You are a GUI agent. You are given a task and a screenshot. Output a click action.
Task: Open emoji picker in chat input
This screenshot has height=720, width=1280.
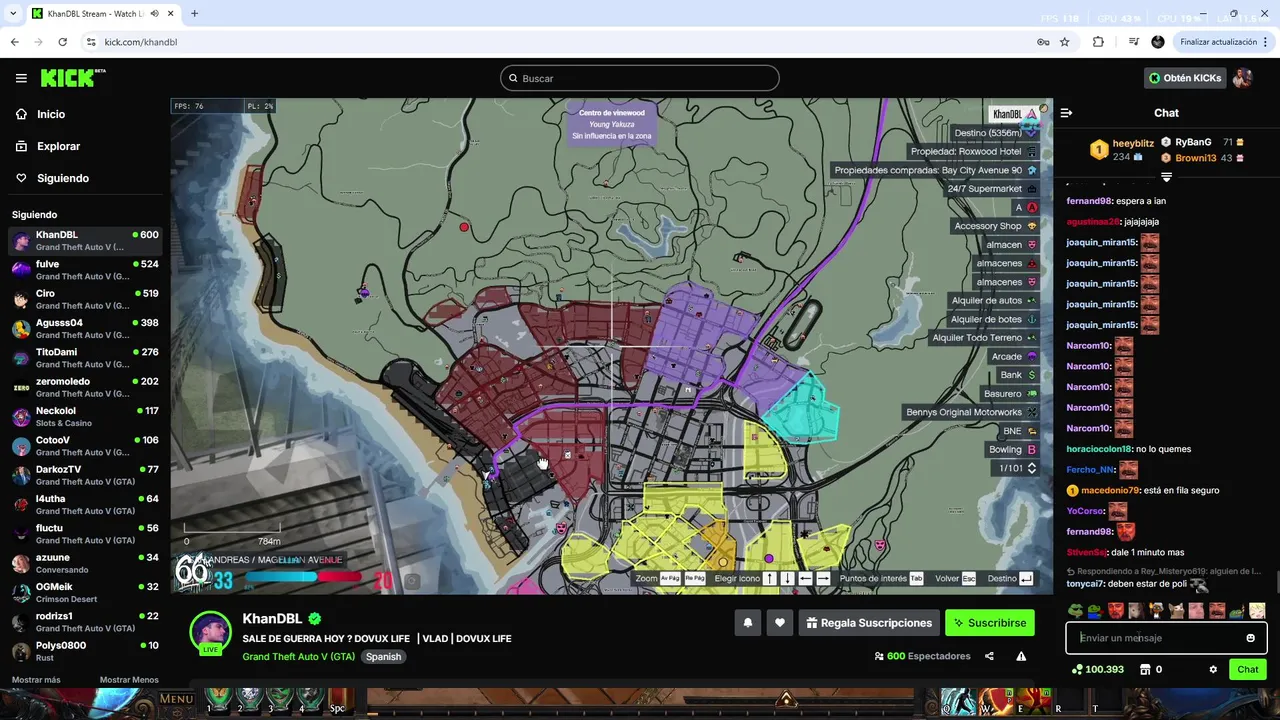coord(1250,638)
